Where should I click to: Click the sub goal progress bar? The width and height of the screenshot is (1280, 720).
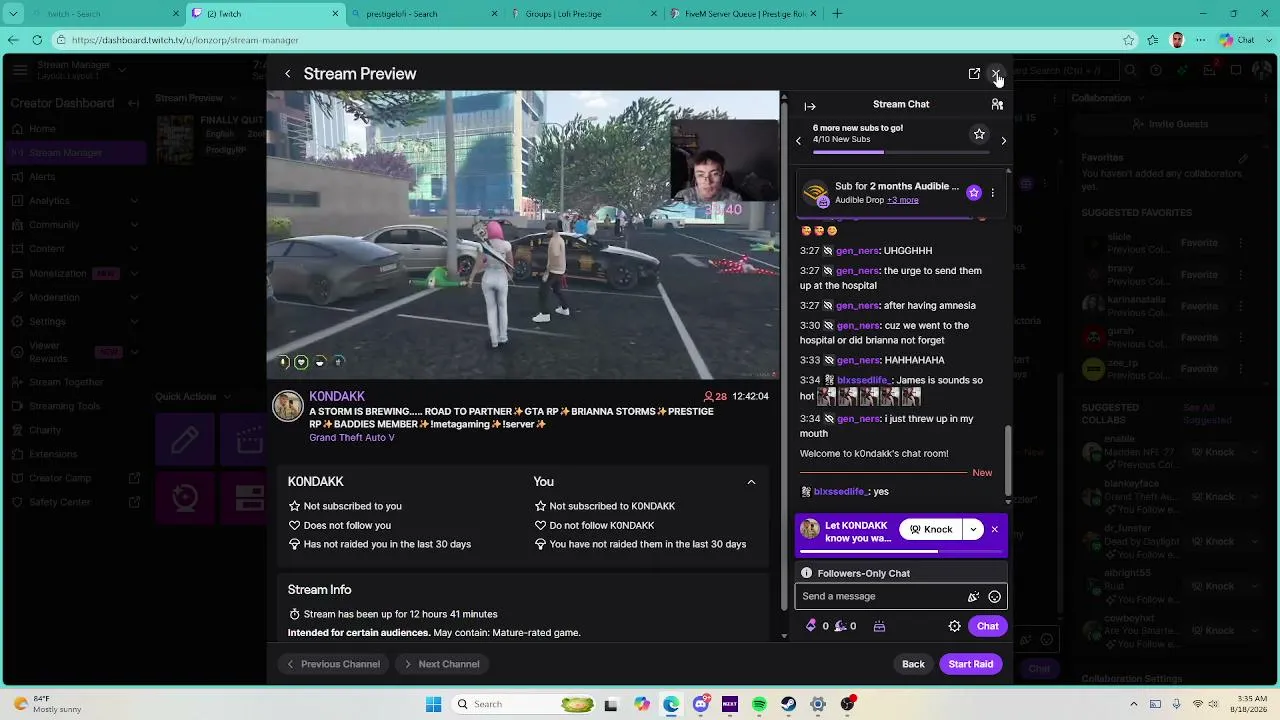903,152
